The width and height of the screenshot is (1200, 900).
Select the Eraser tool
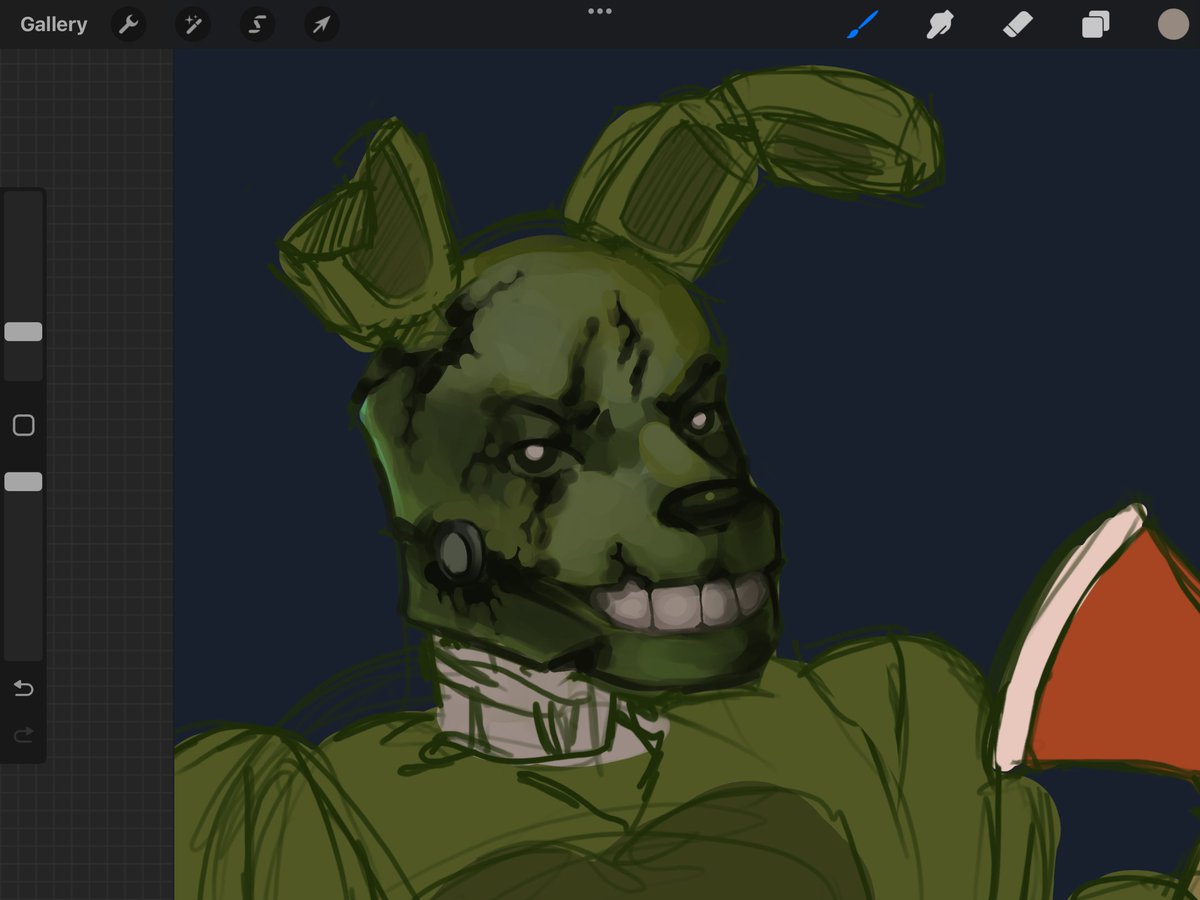coord(1018,24)
